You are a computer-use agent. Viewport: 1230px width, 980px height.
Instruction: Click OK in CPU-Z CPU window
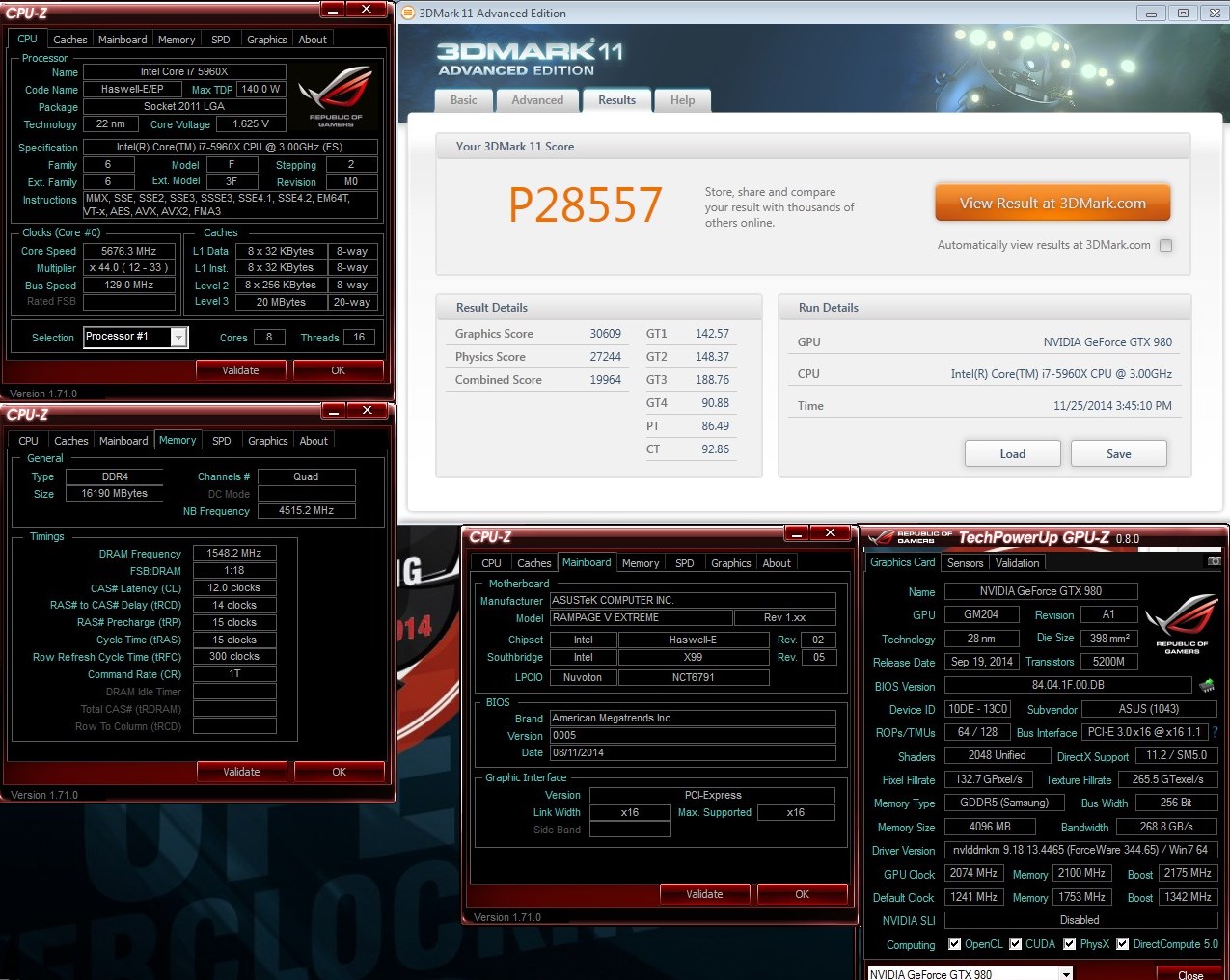(339, 370)
